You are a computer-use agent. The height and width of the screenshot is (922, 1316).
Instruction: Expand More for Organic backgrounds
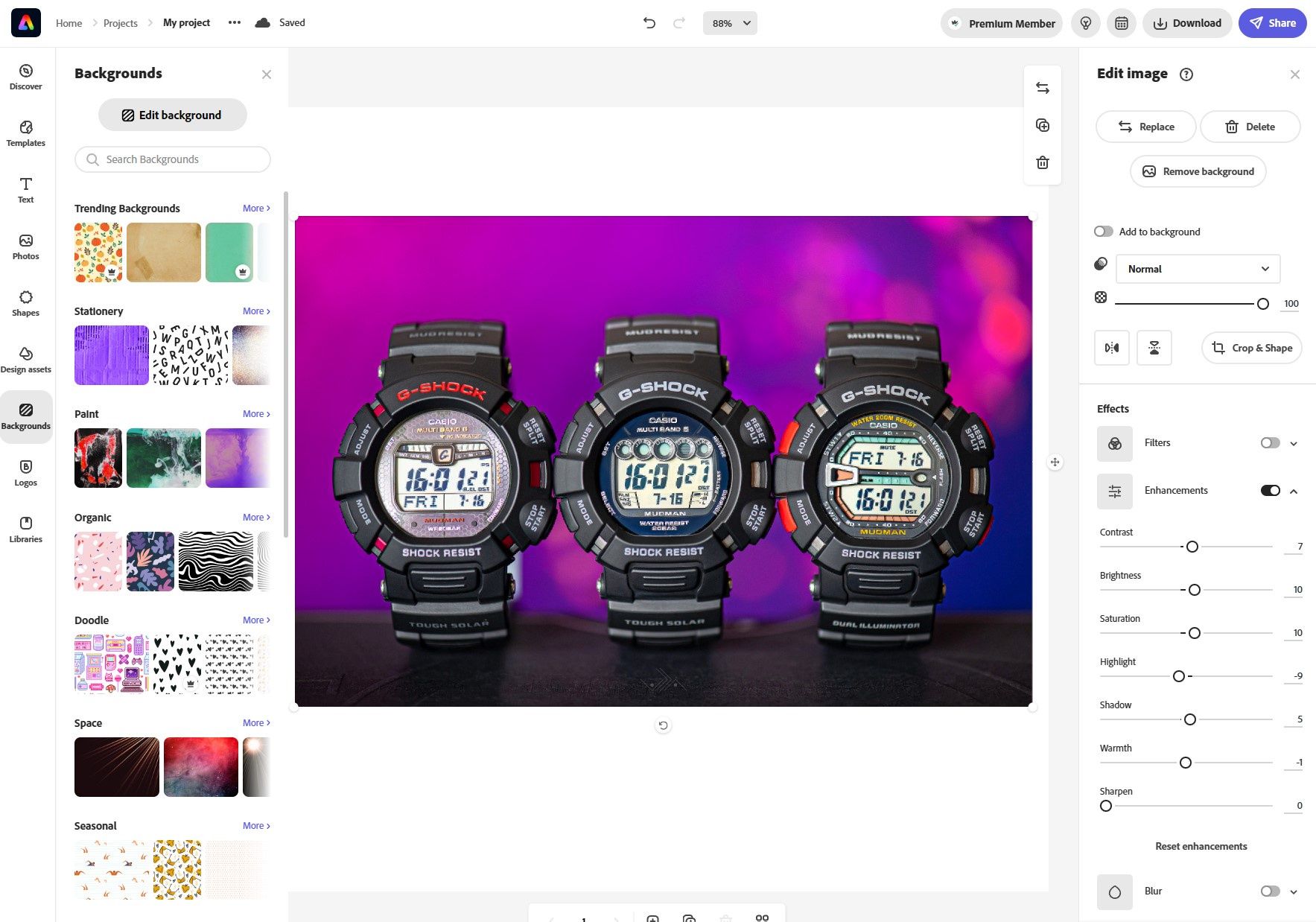[256, 518]
